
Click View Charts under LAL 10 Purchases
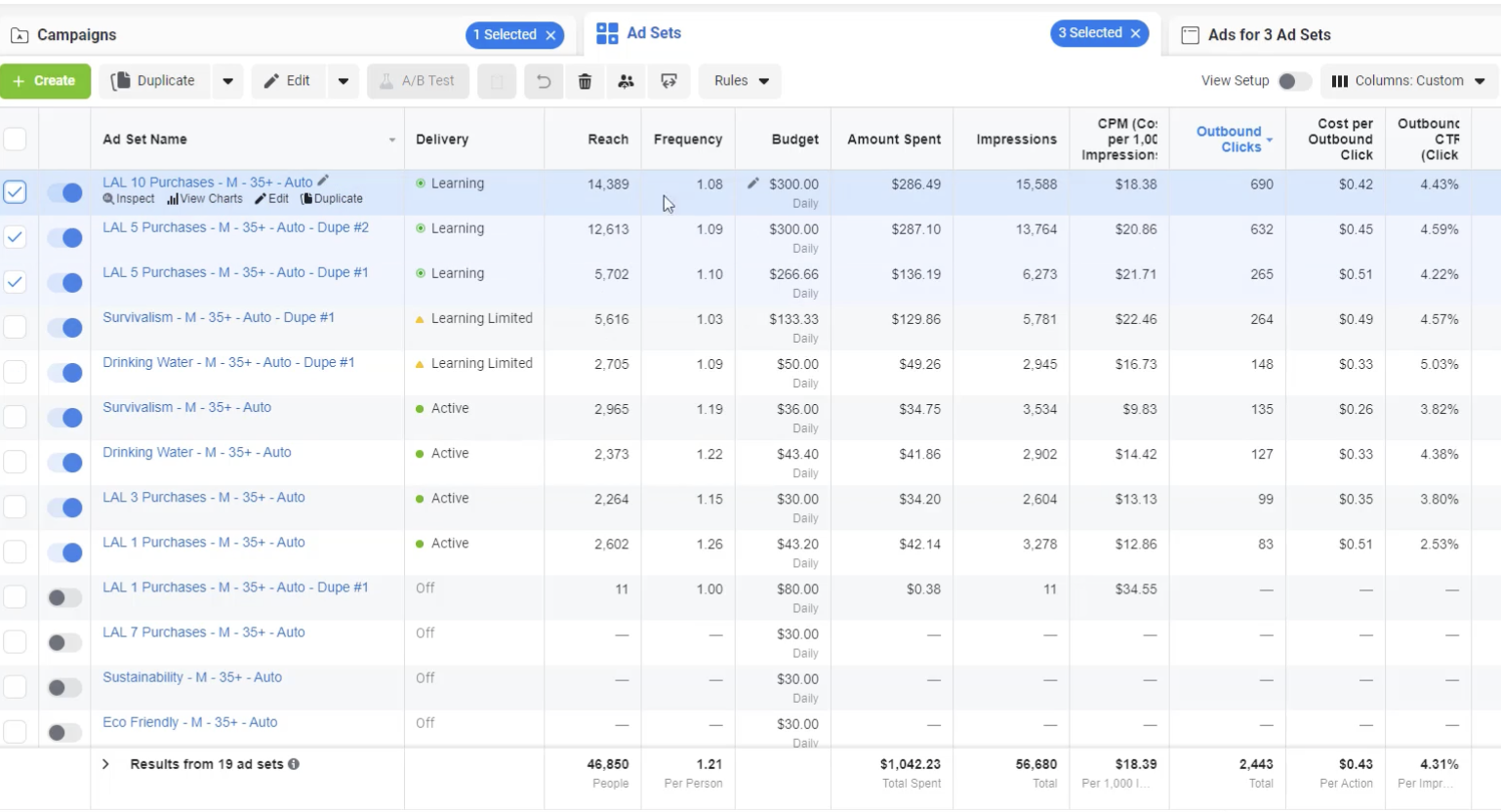pyautogui.click(x=205, y=199)
